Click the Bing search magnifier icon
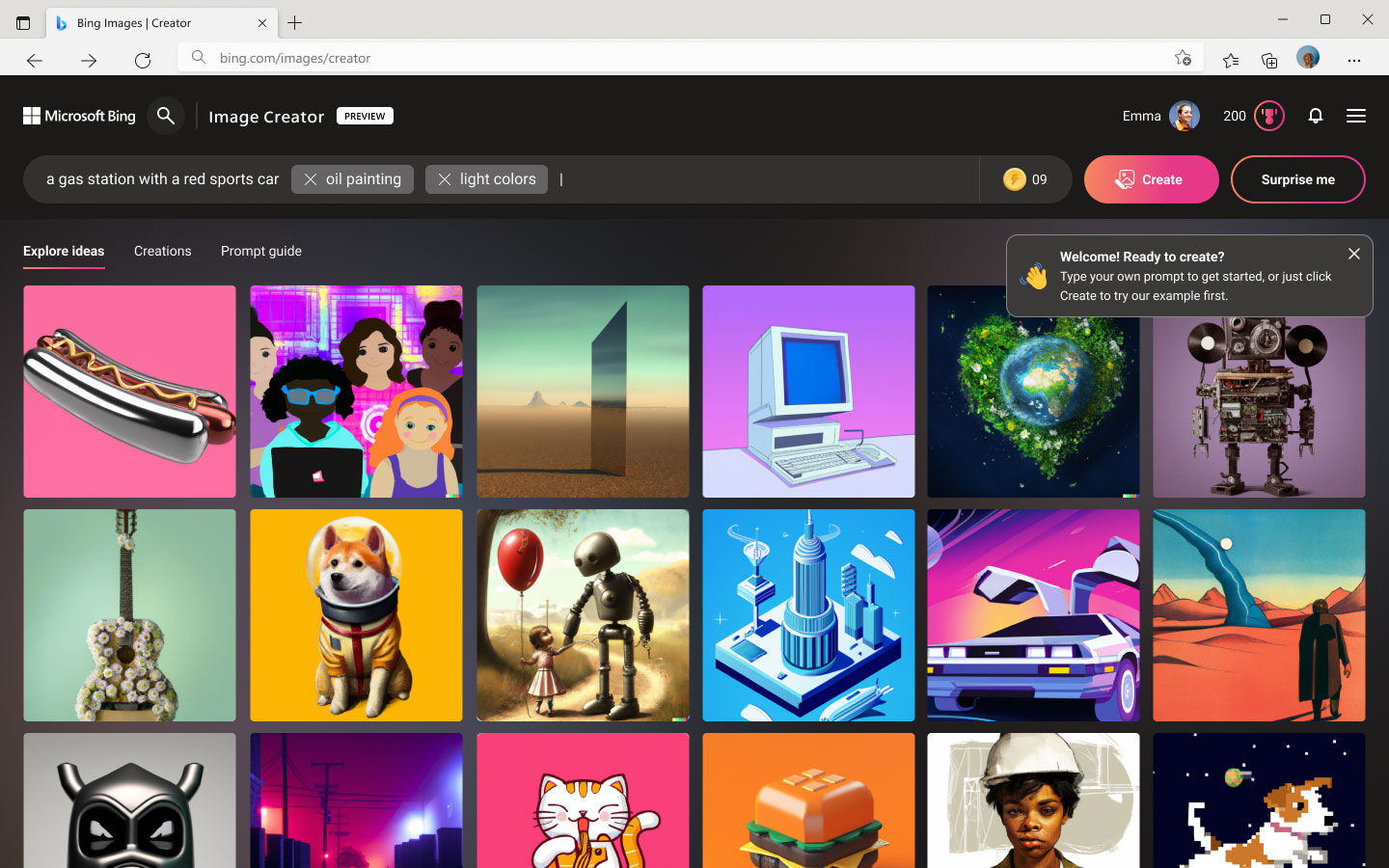This screenshot has width=1389, height=868. tap(166, 116)
